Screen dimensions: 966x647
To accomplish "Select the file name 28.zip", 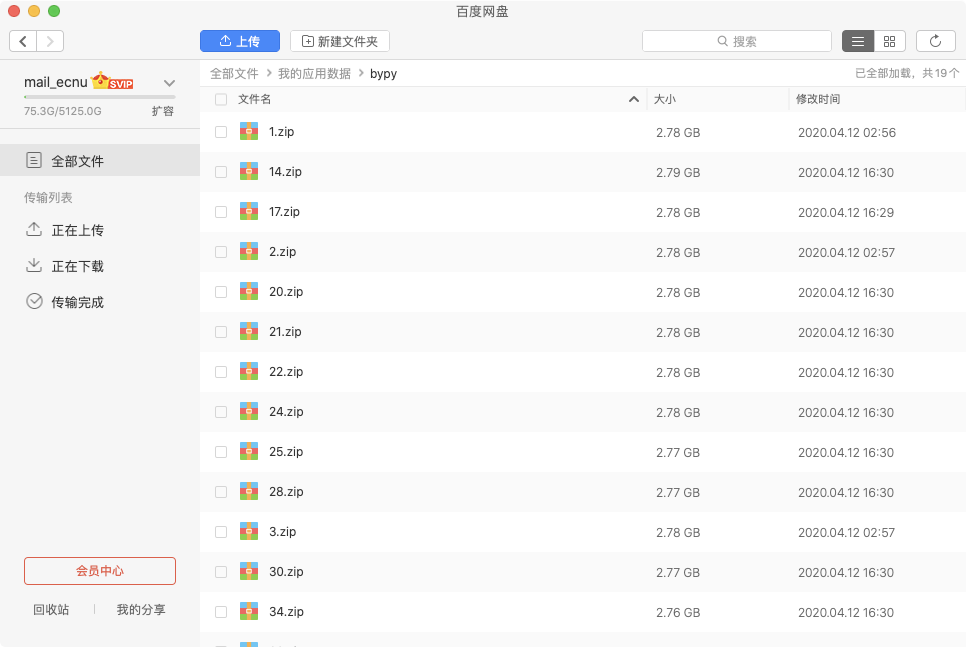I will [x=286, y=492].
